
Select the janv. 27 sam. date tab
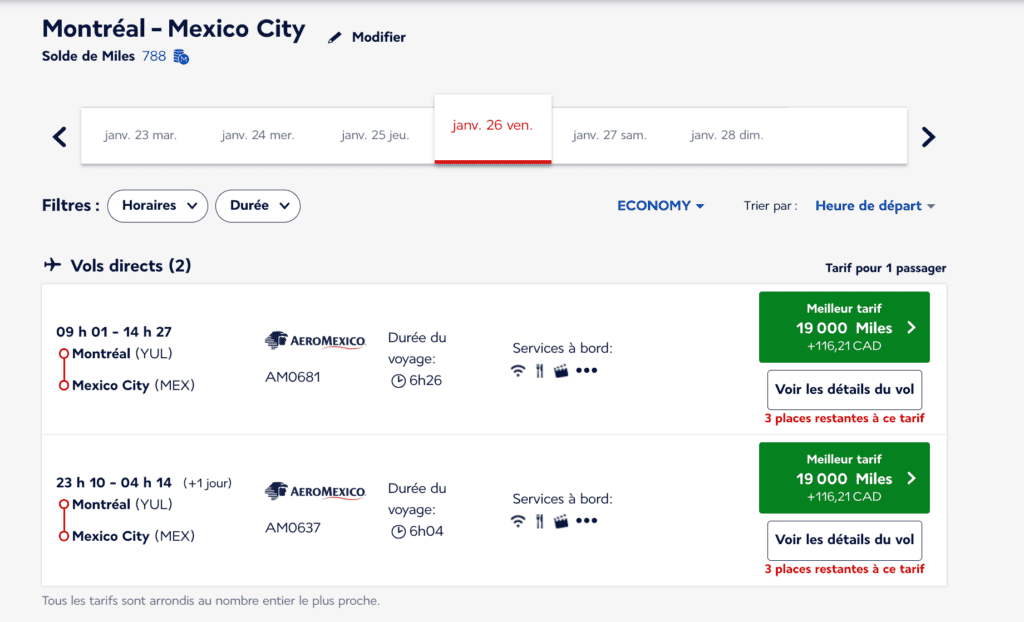click(609, 135)
